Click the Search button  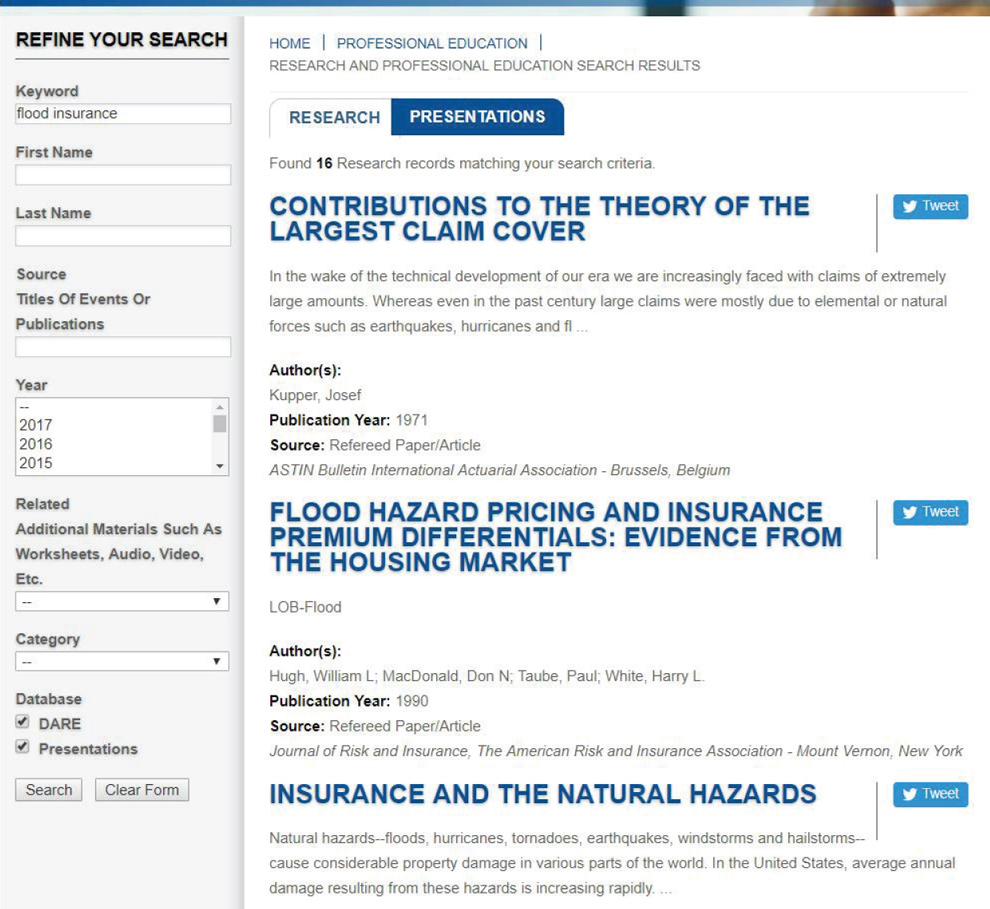click(48, 789)
